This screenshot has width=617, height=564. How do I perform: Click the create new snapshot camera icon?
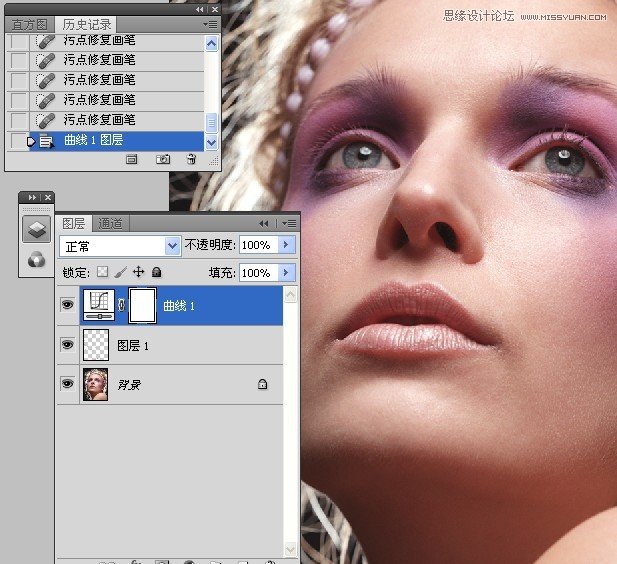[162, 159]
